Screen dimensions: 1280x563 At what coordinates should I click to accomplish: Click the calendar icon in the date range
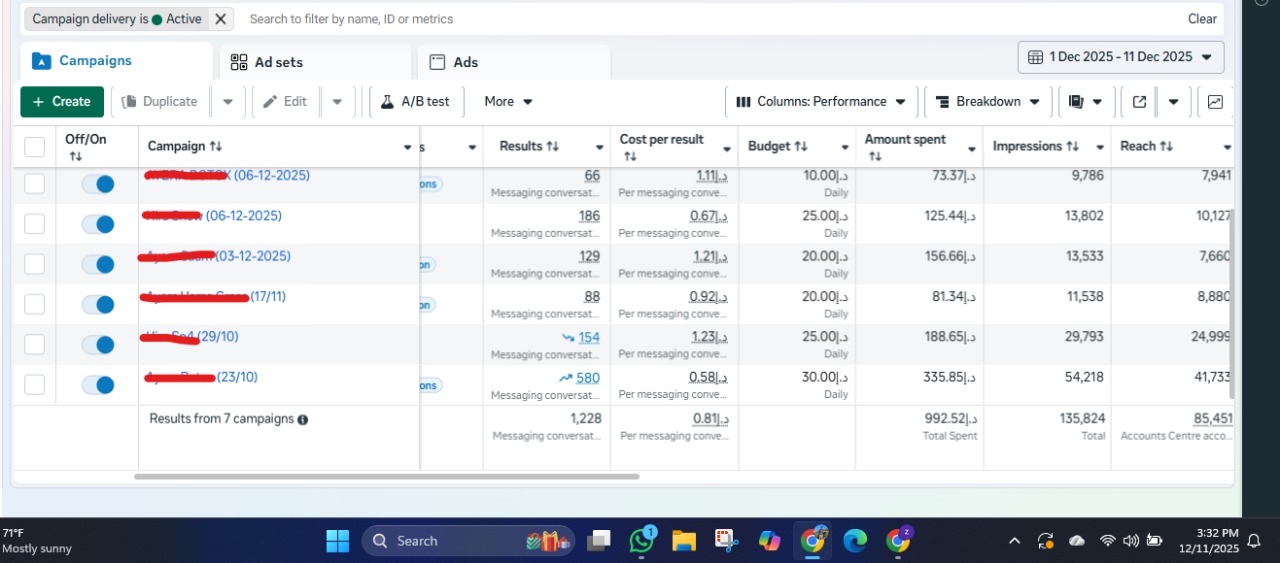pos(1035,57)
